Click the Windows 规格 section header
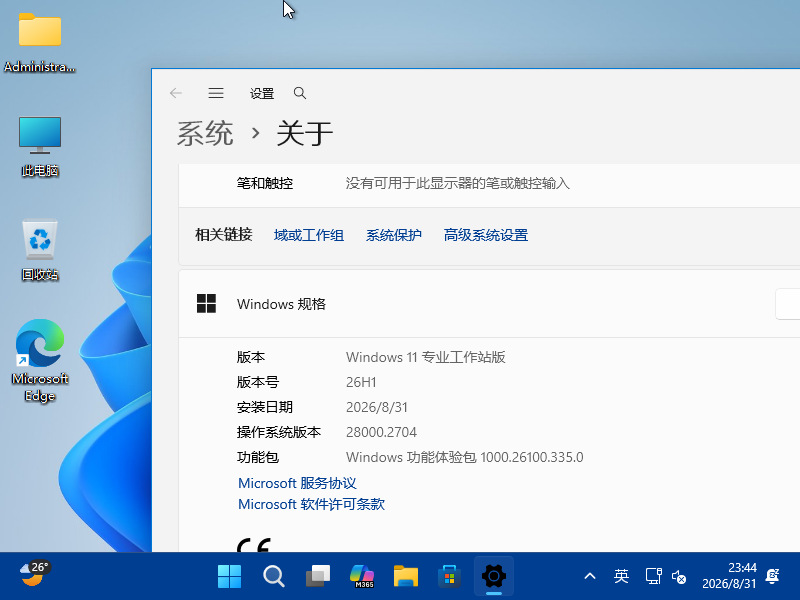800x600 pixels. click(489, 304)
